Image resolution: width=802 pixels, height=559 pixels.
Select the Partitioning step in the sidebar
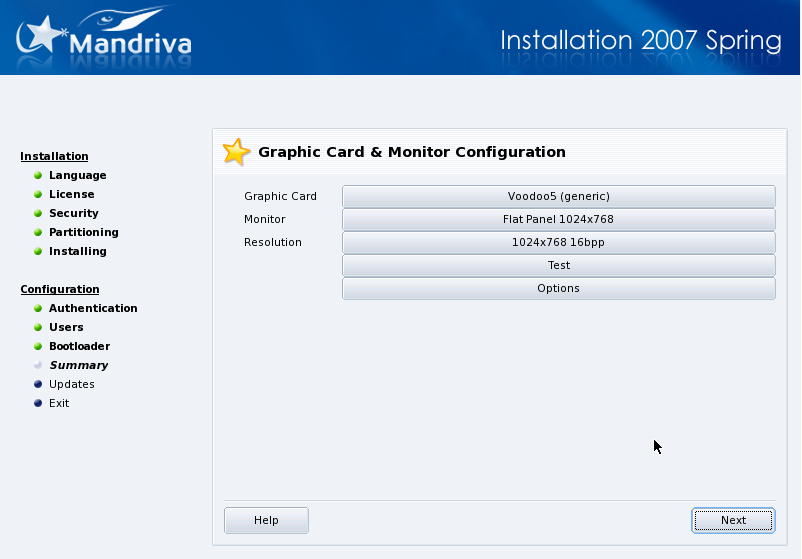[84, 232]
